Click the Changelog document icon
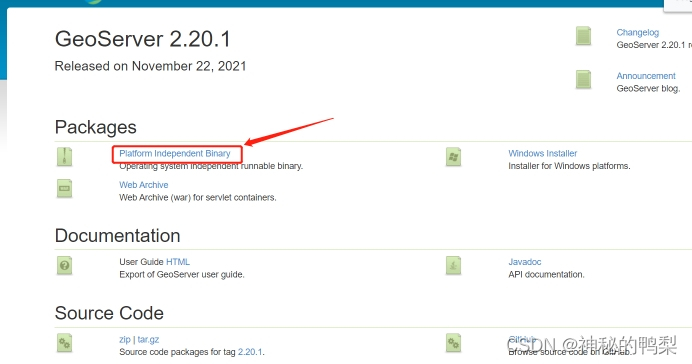692x364 pixels. [583, 36]
